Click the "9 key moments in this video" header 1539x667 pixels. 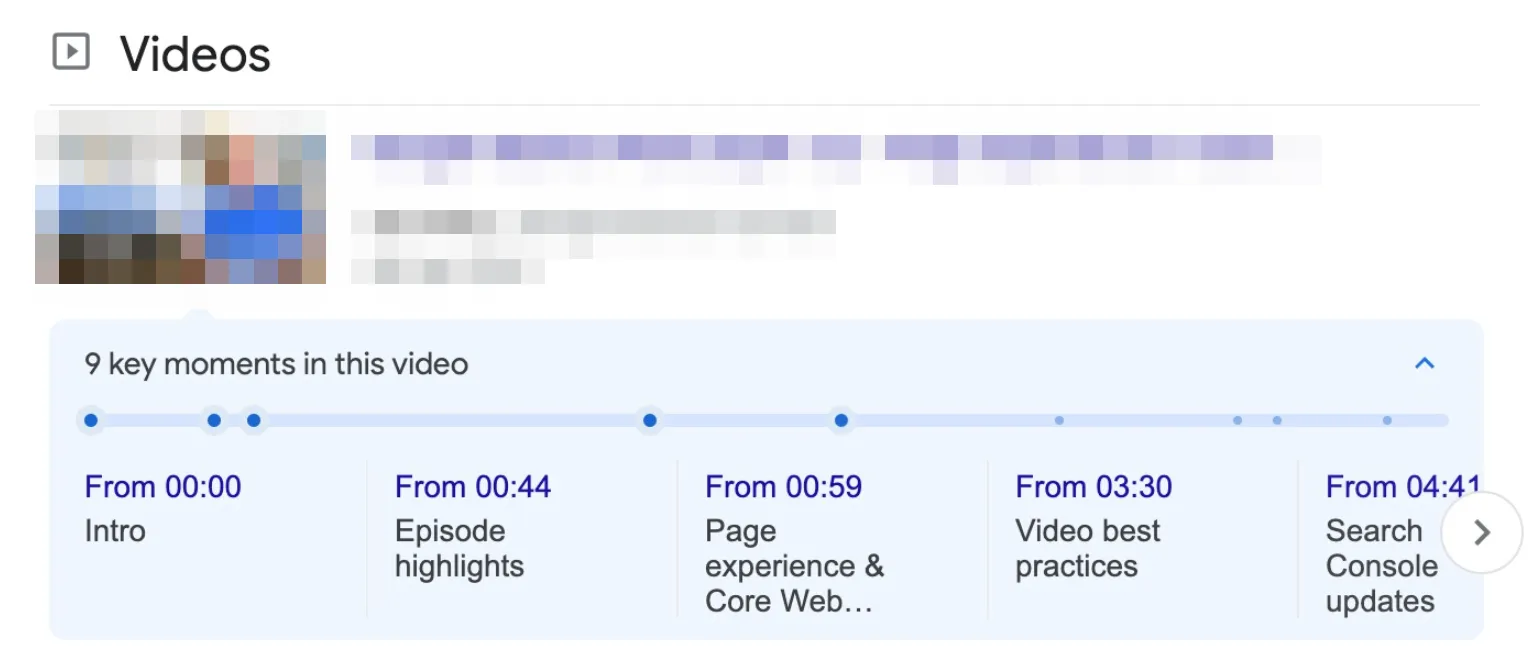(276, 364)
